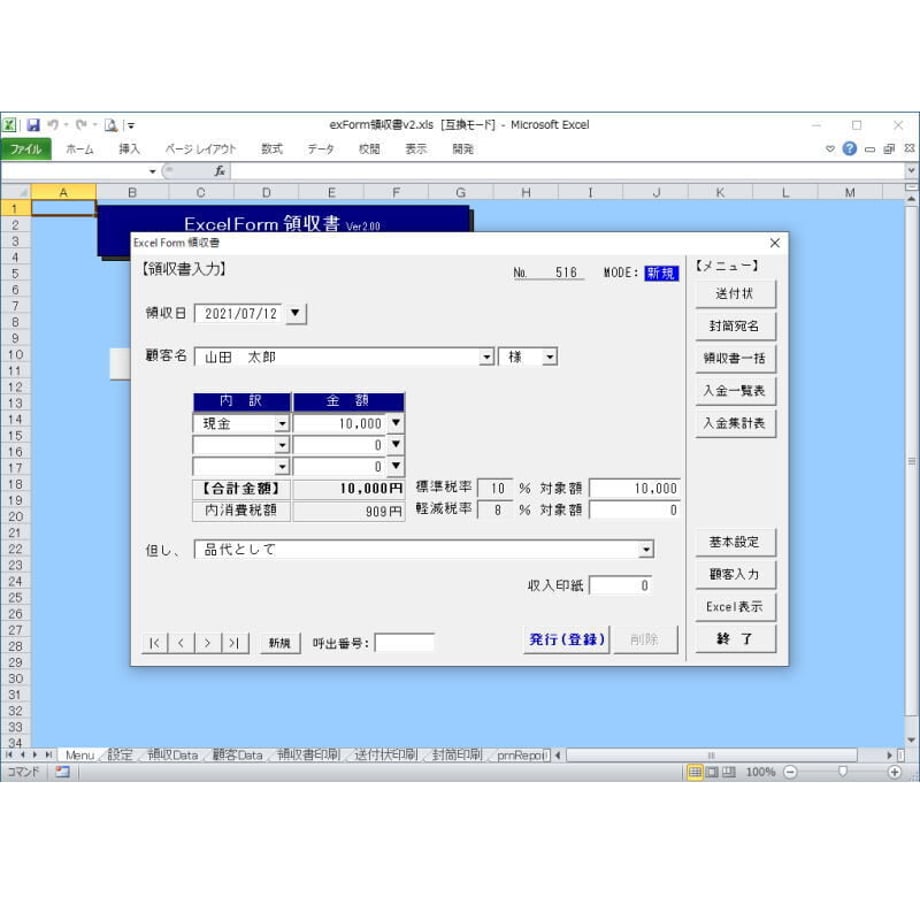The width and height of the screenshot is (920, 920).
Task: Select column header B in the worksheet
Action: (x=133, y=192)
